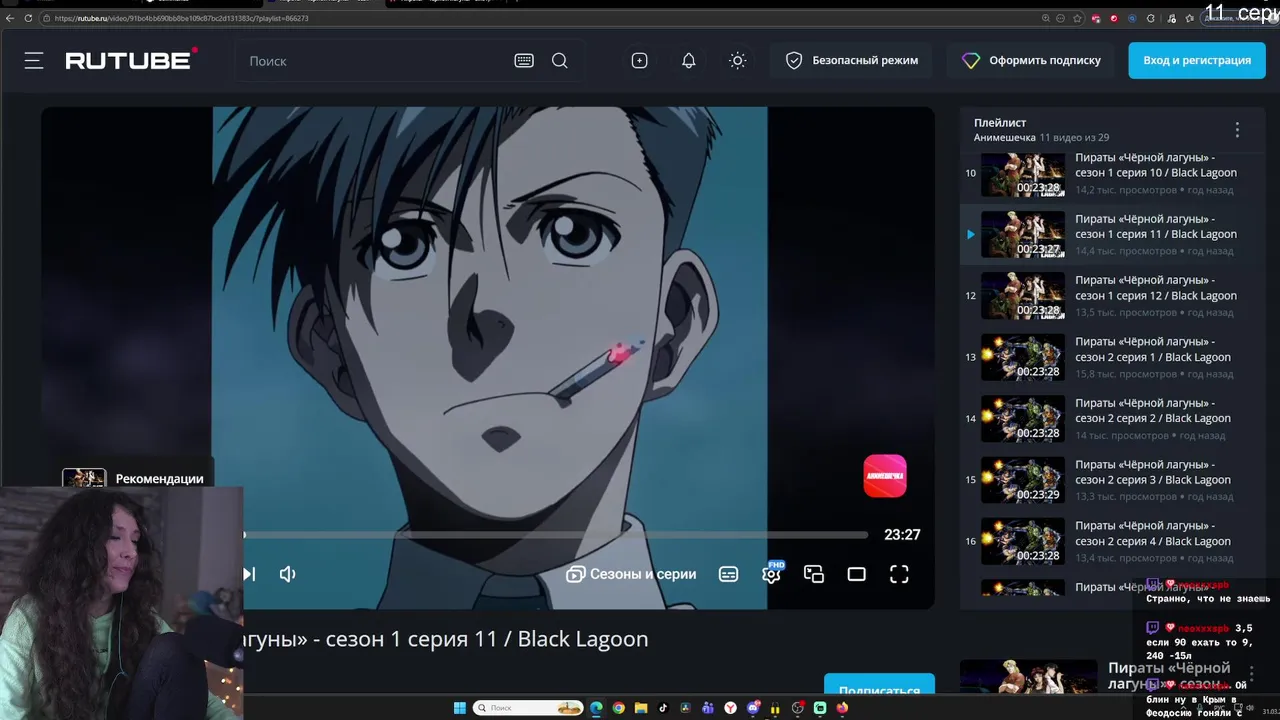Select сезон 2 серия 1 playlist item
Screen dimensions: 1280x720
click(x=1112, y=357)
